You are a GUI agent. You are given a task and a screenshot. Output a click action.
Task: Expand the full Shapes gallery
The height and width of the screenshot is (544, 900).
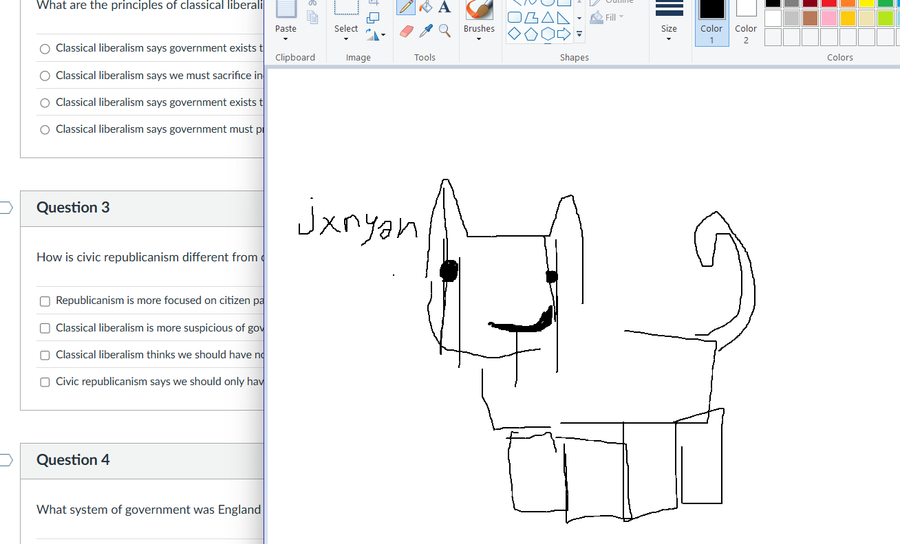tap(579, 34)
